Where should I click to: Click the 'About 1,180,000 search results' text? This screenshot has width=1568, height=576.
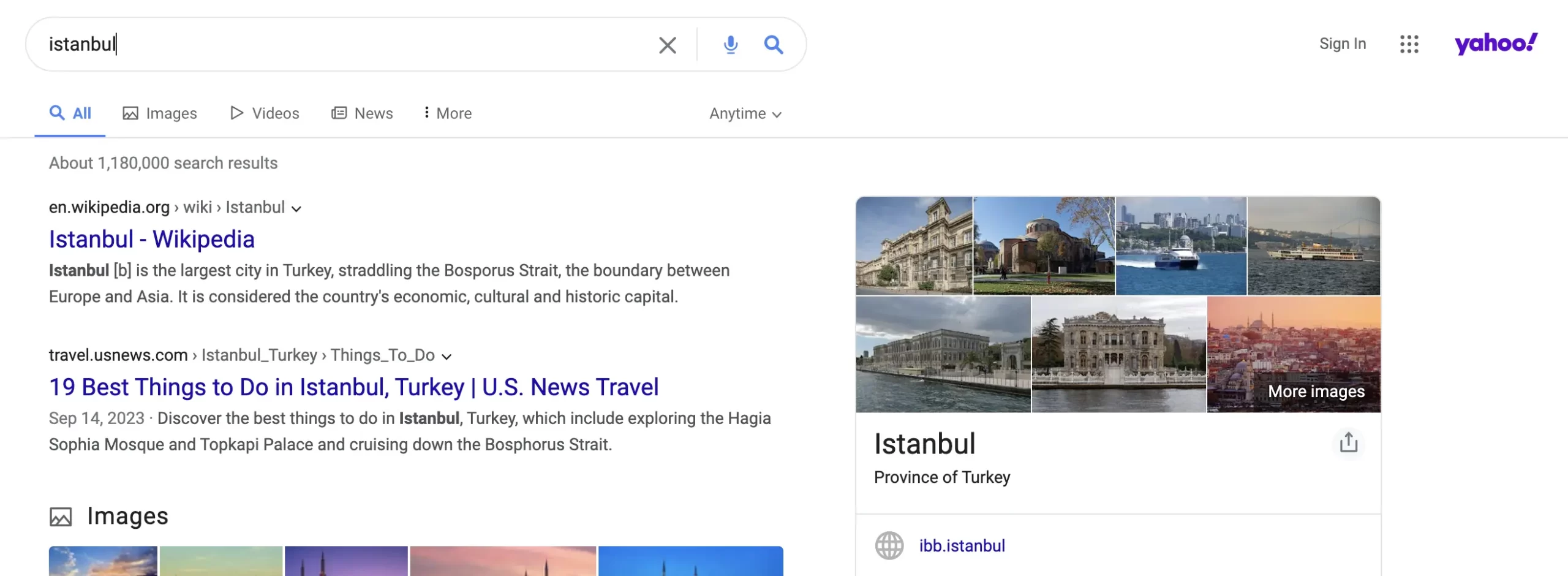pos(163,163)
